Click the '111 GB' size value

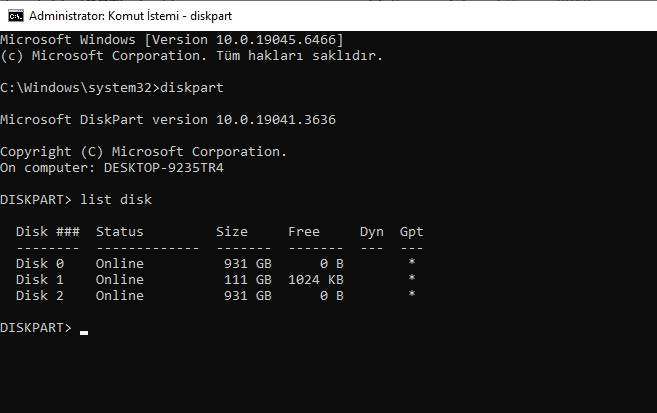pyautogui.click(x=248, y=279)
